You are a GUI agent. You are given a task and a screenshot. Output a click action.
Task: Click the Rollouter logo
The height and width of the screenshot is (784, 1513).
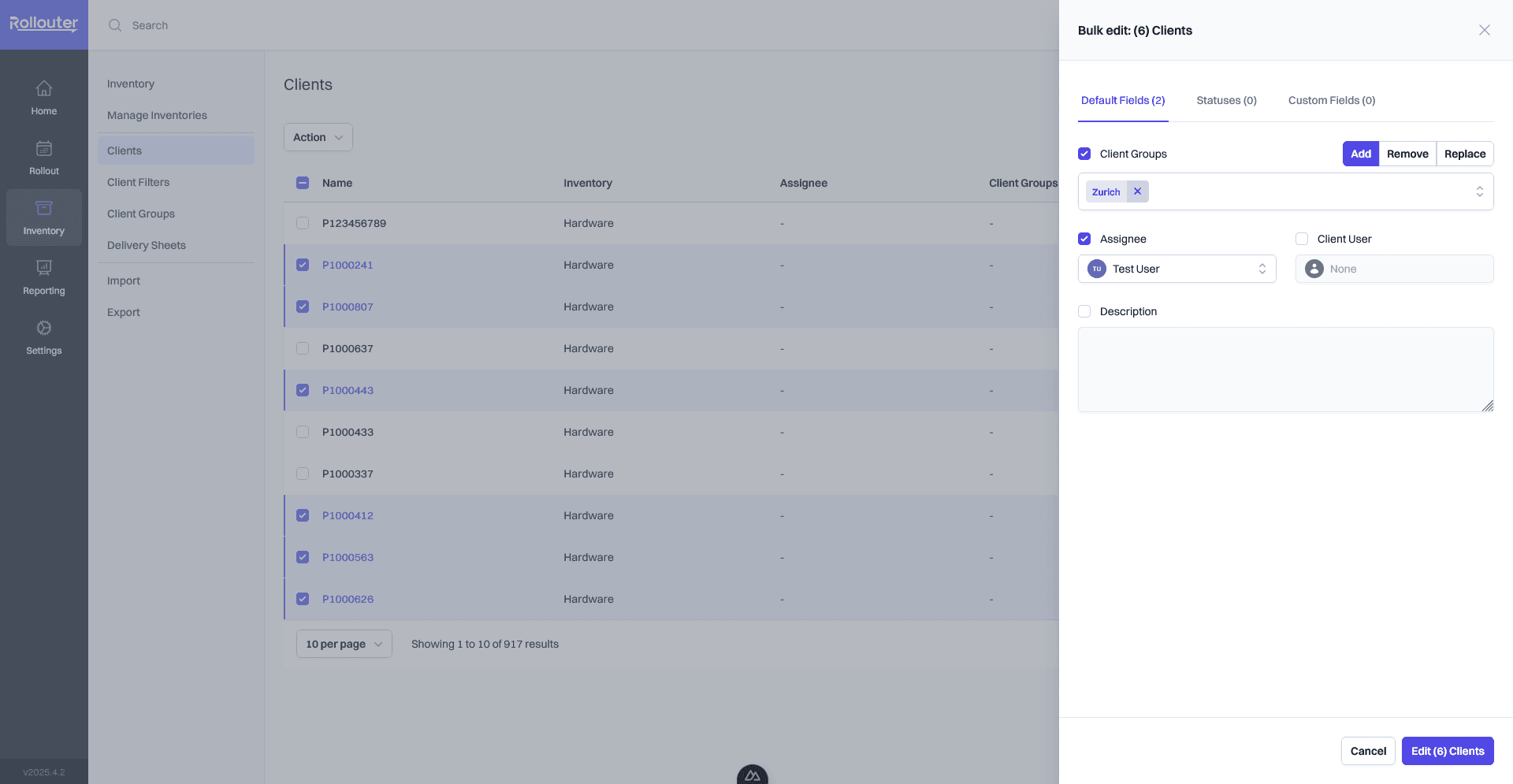point(44,24)
